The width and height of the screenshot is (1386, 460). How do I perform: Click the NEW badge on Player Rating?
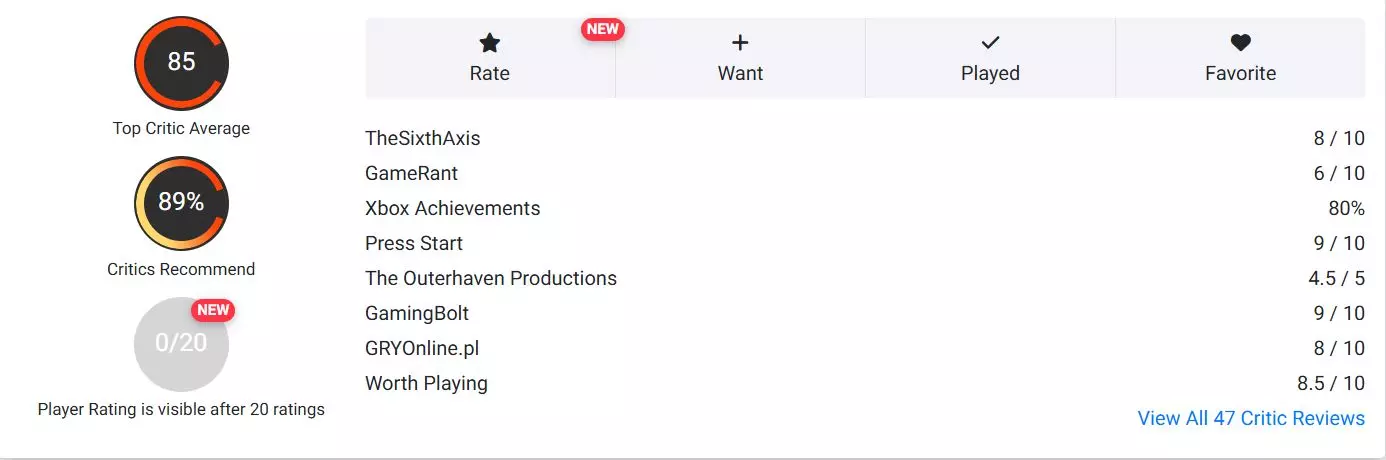point(213,310)
